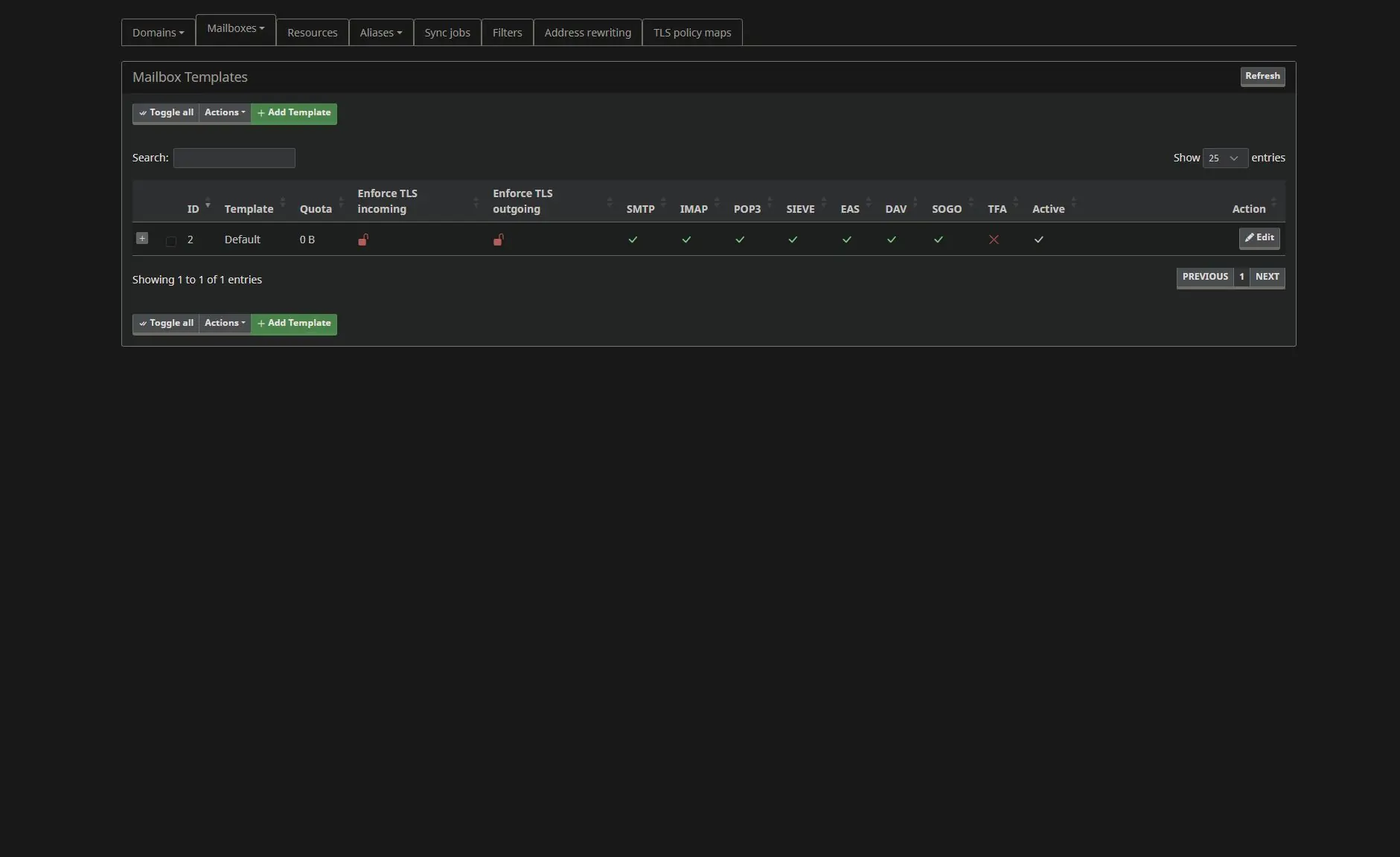This screenshot has height=857, width=1400.
Task: Click the top Toggle all button
Action: (x=166, y=113)
